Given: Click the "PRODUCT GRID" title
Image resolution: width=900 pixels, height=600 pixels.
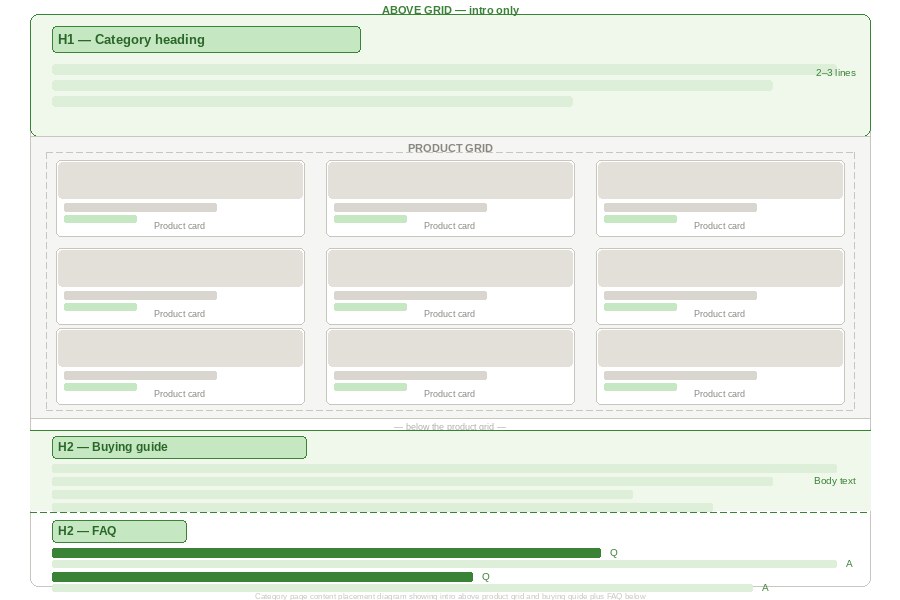Looking at the screenshot, I should pos(451,148).
